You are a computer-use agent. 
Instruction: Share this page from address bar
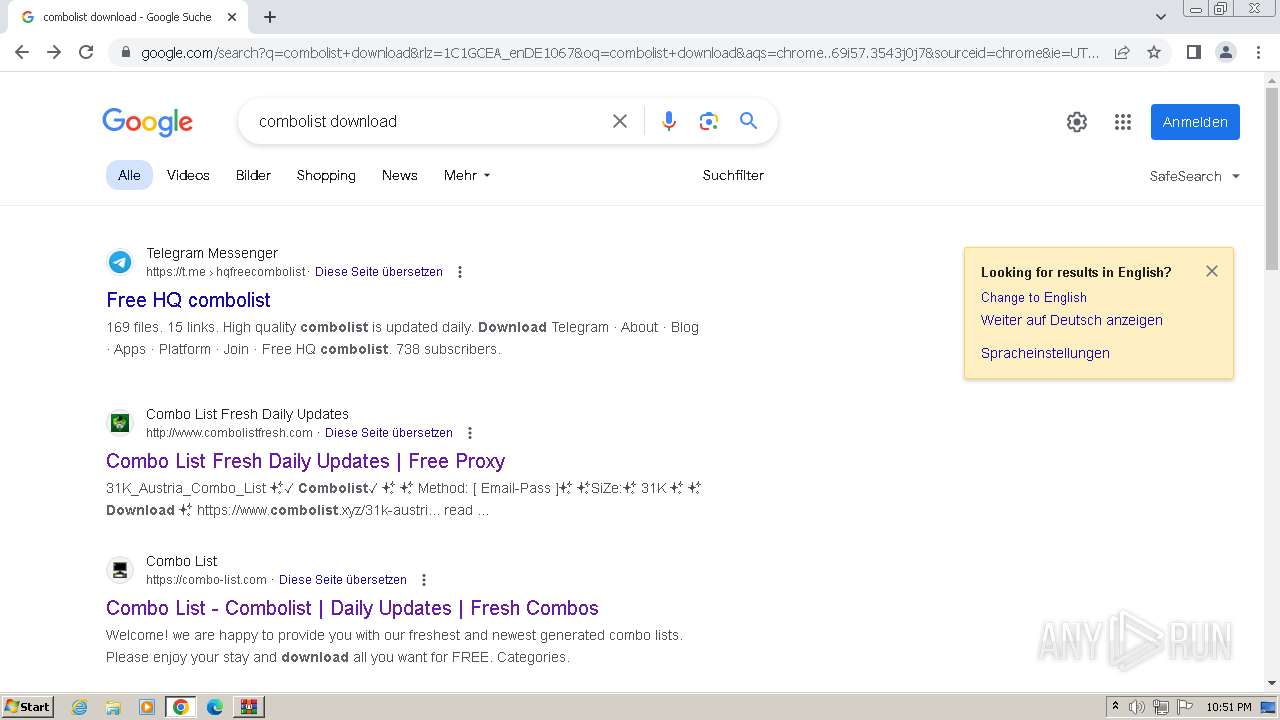1122,53
